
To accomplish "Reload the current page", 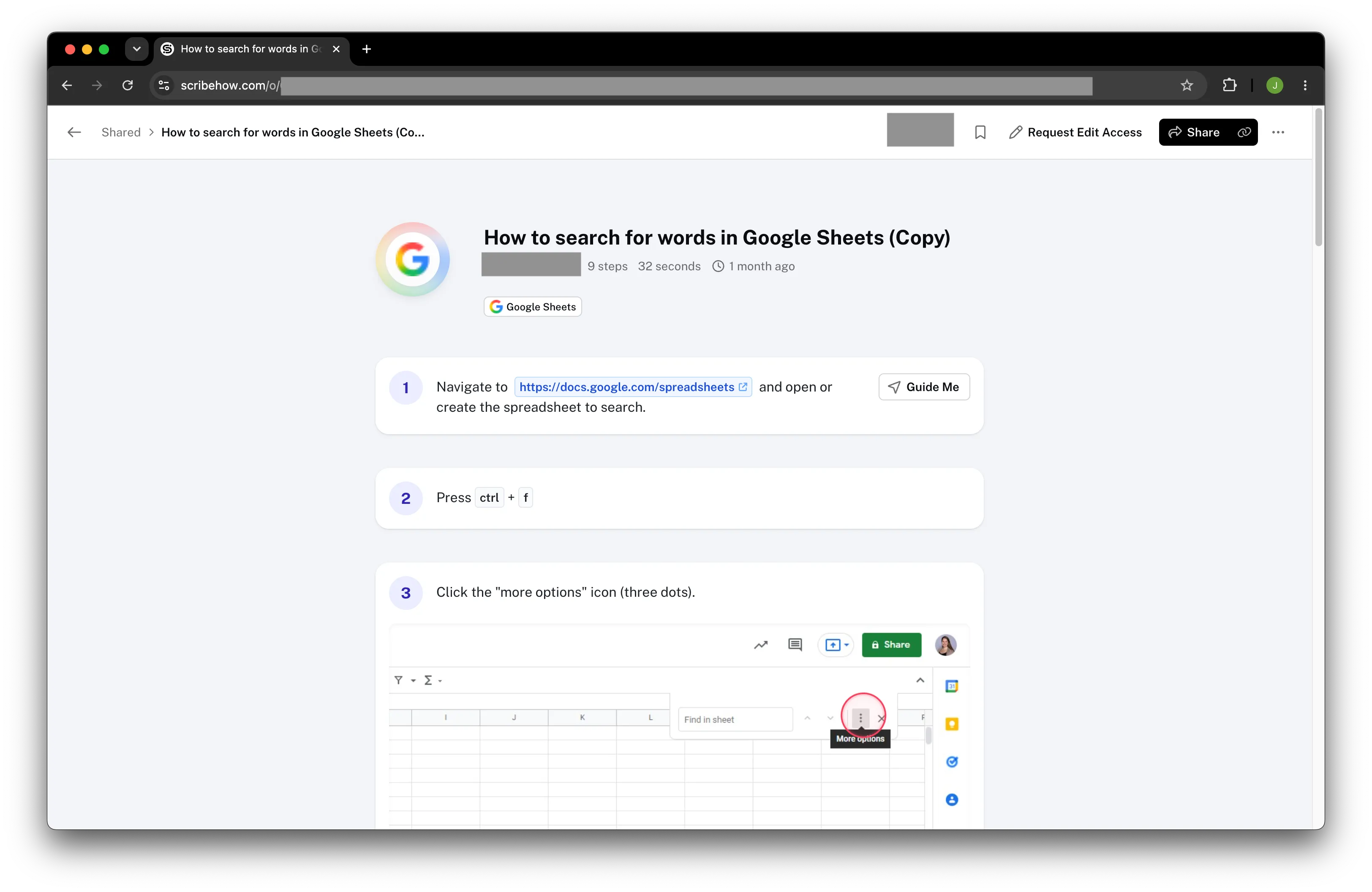I will (x=128, y=85).
